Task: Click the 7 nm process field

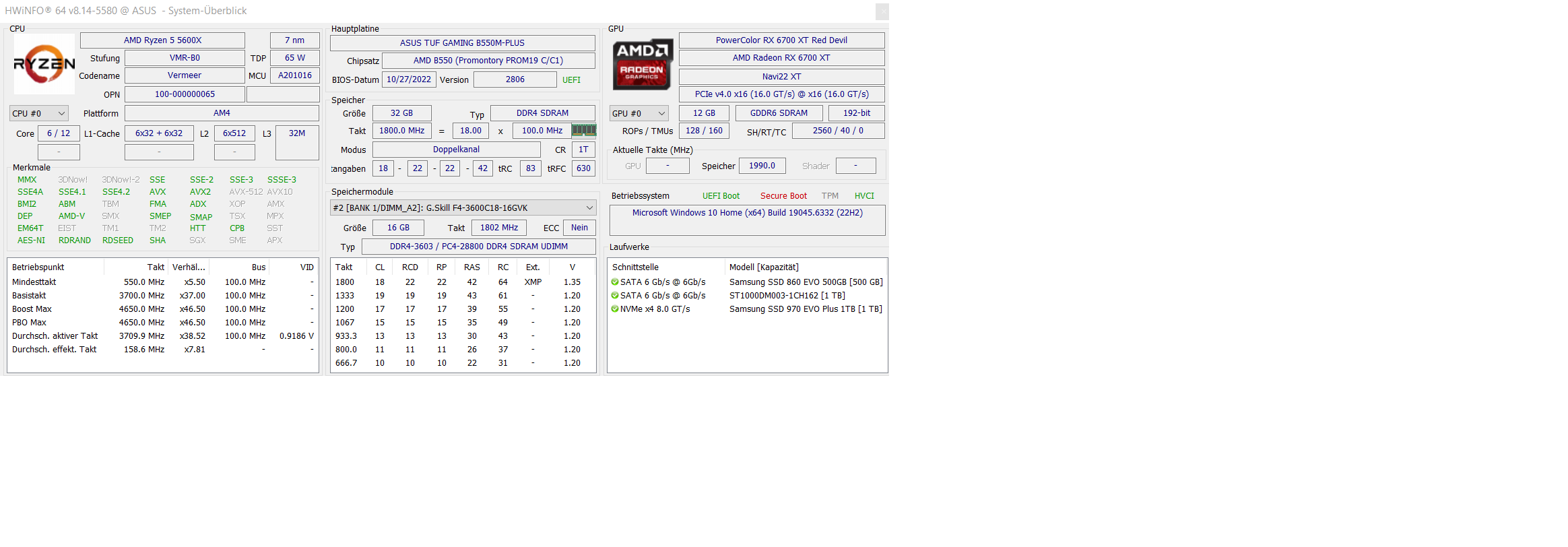Action: click(x=294, y=40)
